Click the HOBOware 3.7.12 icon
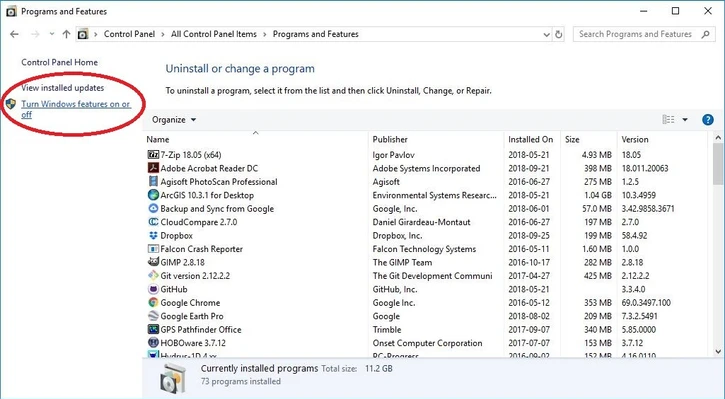This screenshot has width=725, height=399. pos(153,343)
